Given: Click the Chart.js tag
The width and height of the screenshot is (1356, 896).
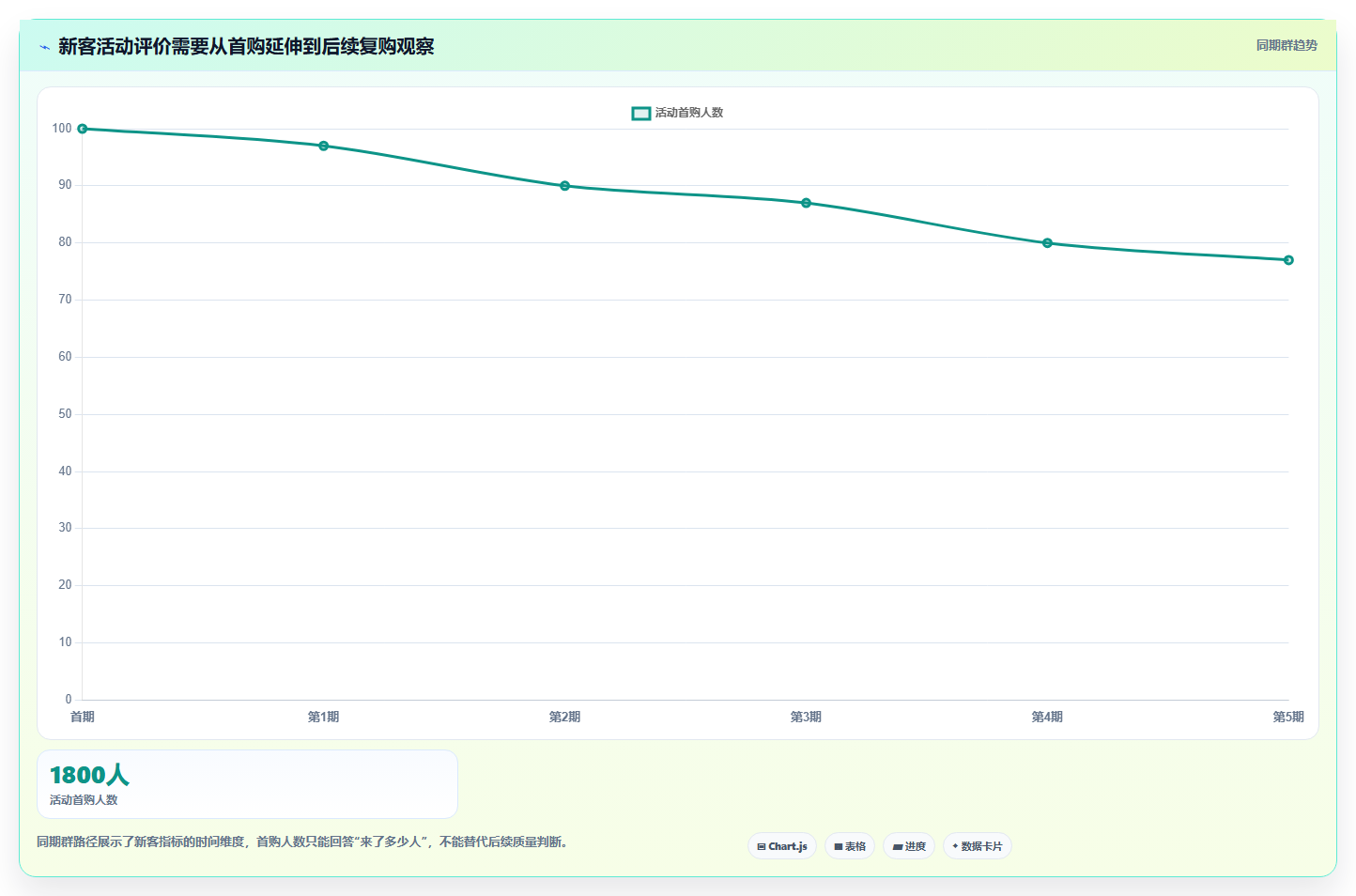Looking at the screenshot, I should pyautogui.click(x=782, y=846).
